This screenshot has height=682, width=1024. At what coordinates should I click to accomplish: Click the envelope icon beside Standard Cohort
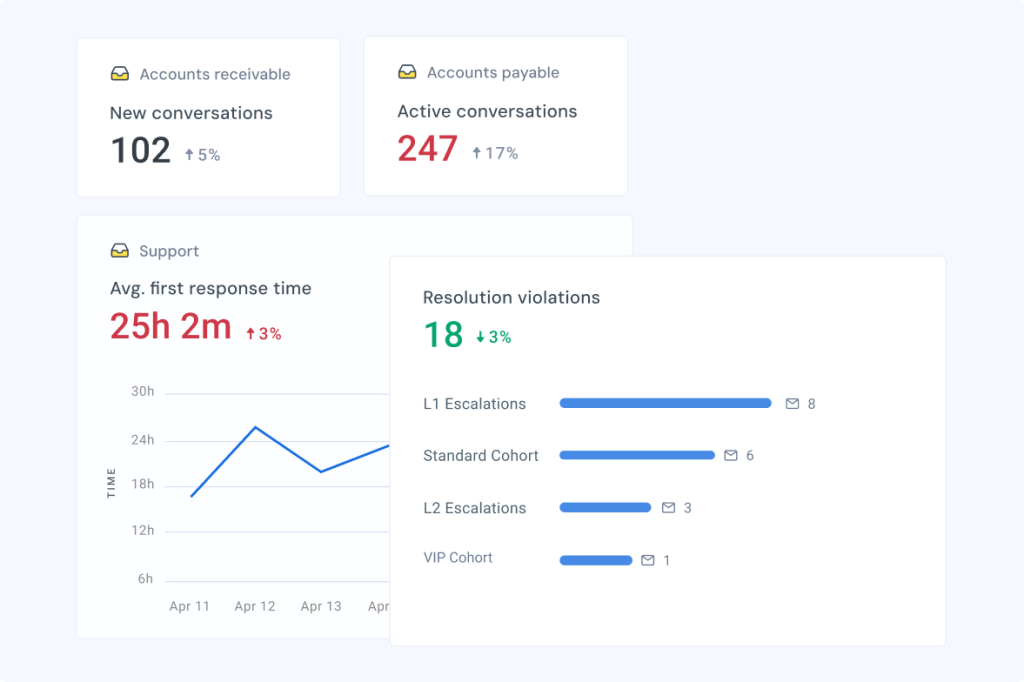click(731, 455)
